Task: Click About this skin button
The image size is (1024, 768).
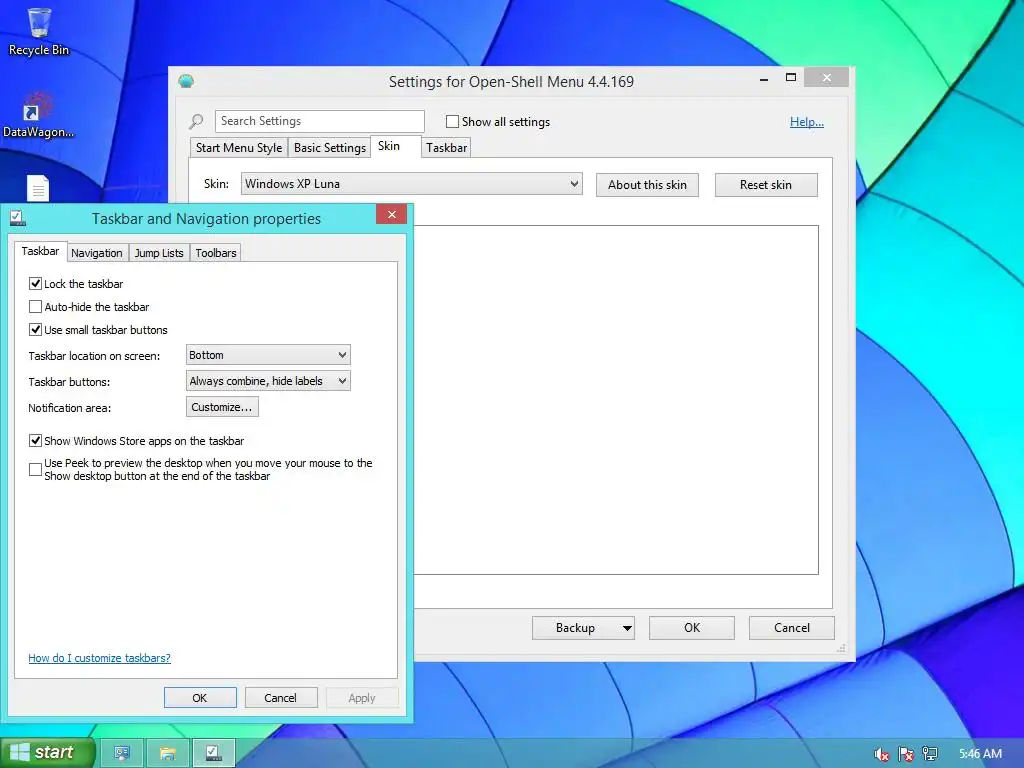Action: click(647, 185)
